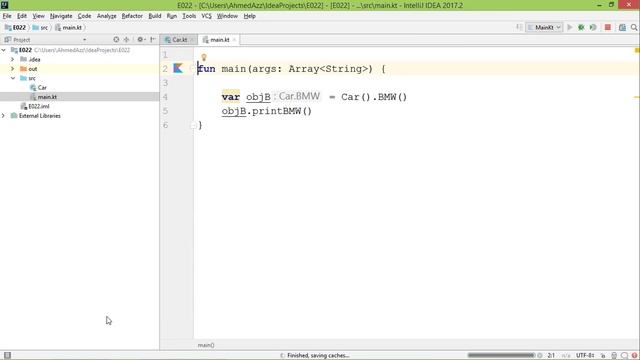Open the Edit menu
Viewport: 640px width, 360px height.
pos(22,16)
